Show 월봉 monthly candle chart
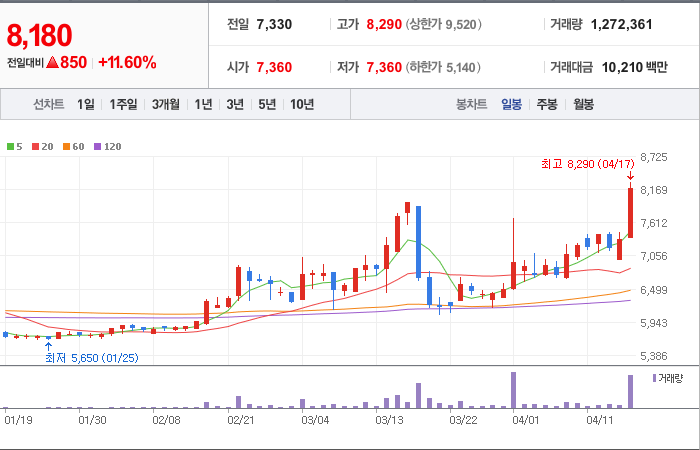700x450 pixels. (x=583, y=104)
